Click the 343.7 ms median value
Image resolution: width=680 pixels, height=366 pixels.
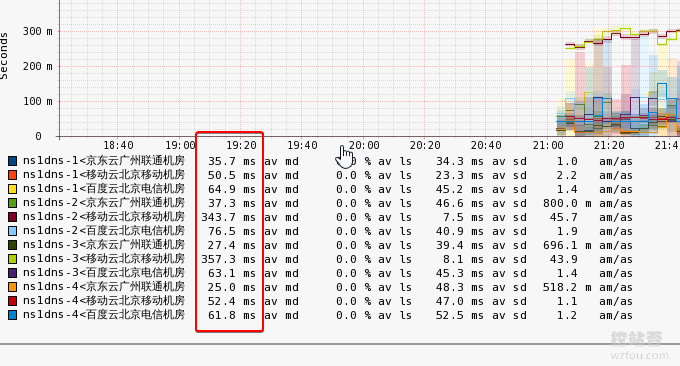click(x=228, y=217)
